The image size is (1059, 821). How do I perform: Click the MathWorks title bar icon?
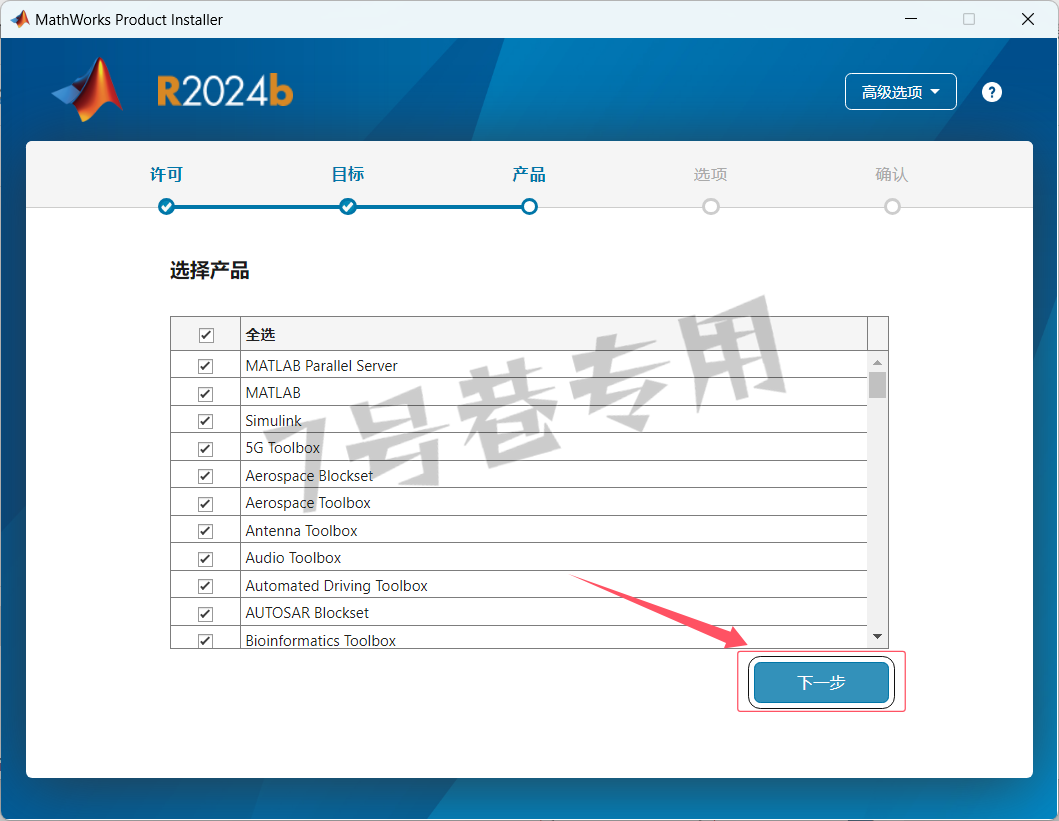pyautogui.click(x=20, y=19)
